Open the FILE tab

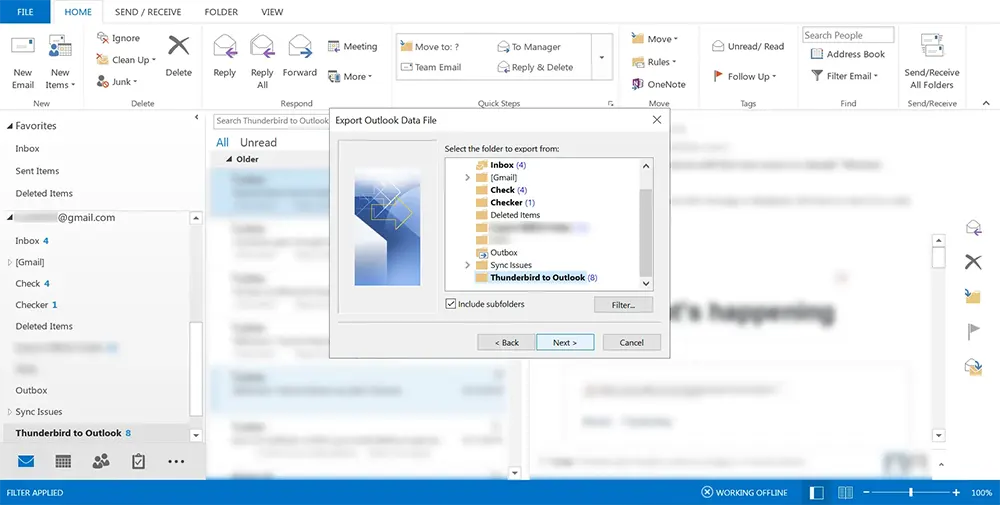[x=26, y=11]
